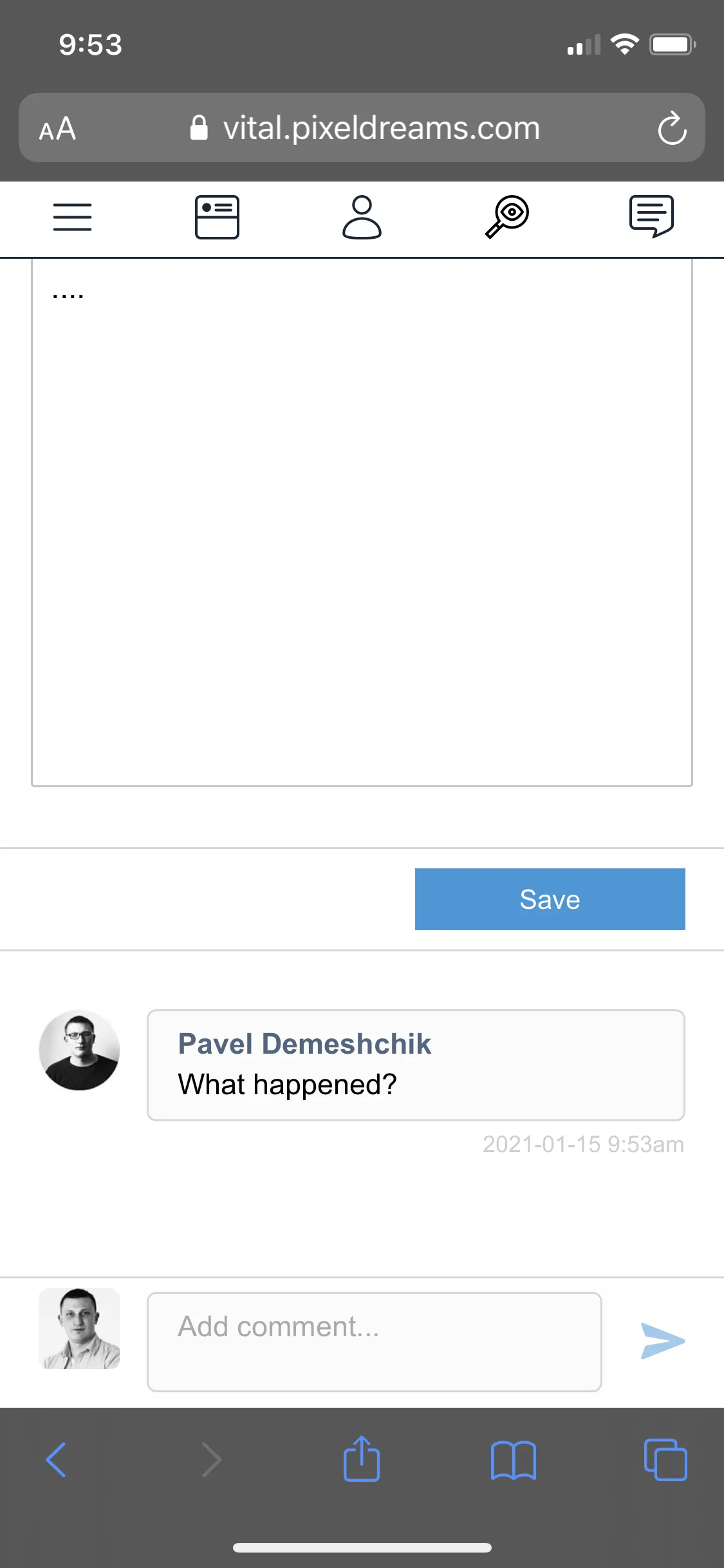Viewport: 724px width, 1568px height.
Task: Open the comments chat icon
Action: [x=651, y=217]
